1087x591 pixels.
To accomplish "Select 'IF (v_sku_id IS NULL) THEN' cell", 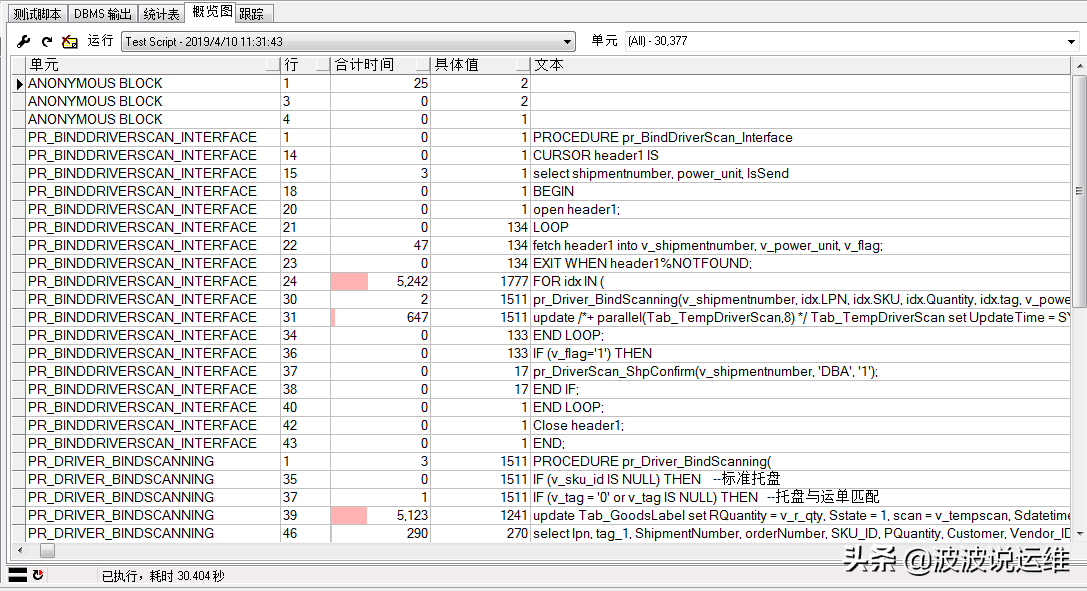I will (x=801, y=479).
